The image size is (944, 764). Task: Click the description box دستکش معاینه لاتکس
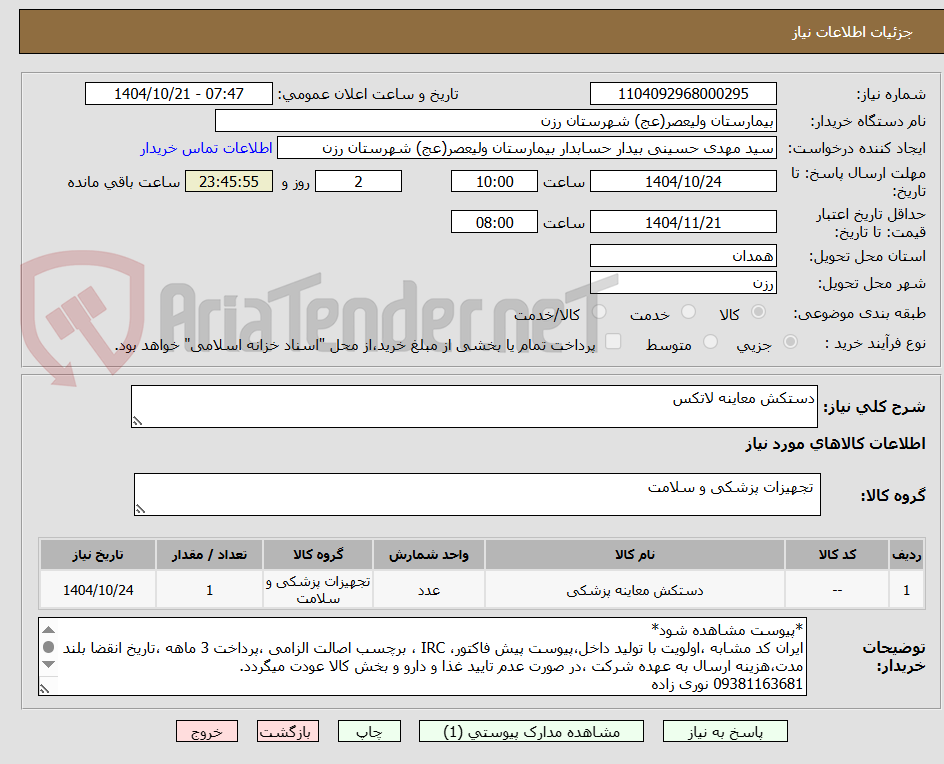point(474,406)
